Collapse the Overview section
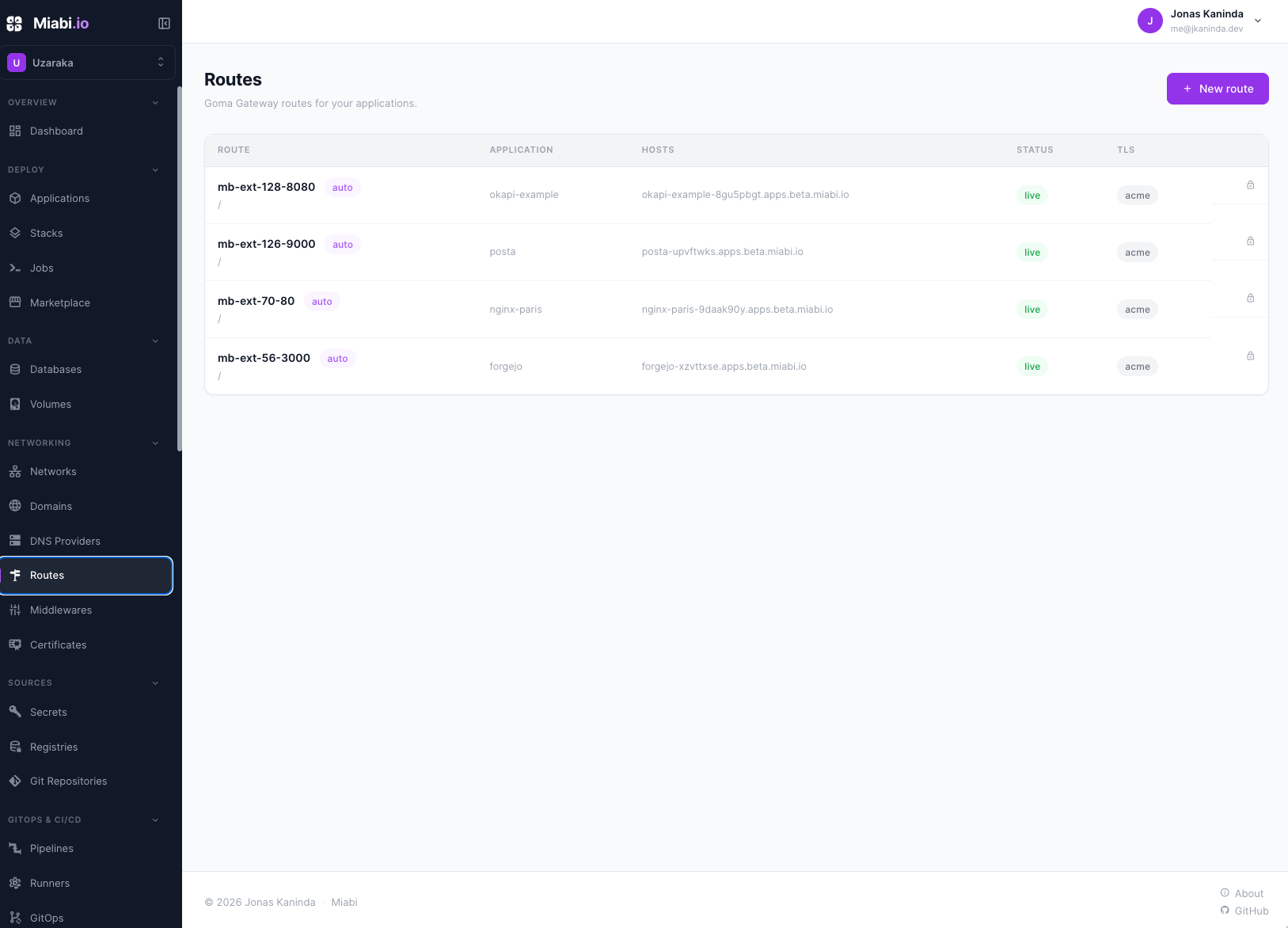 point(155,103)
